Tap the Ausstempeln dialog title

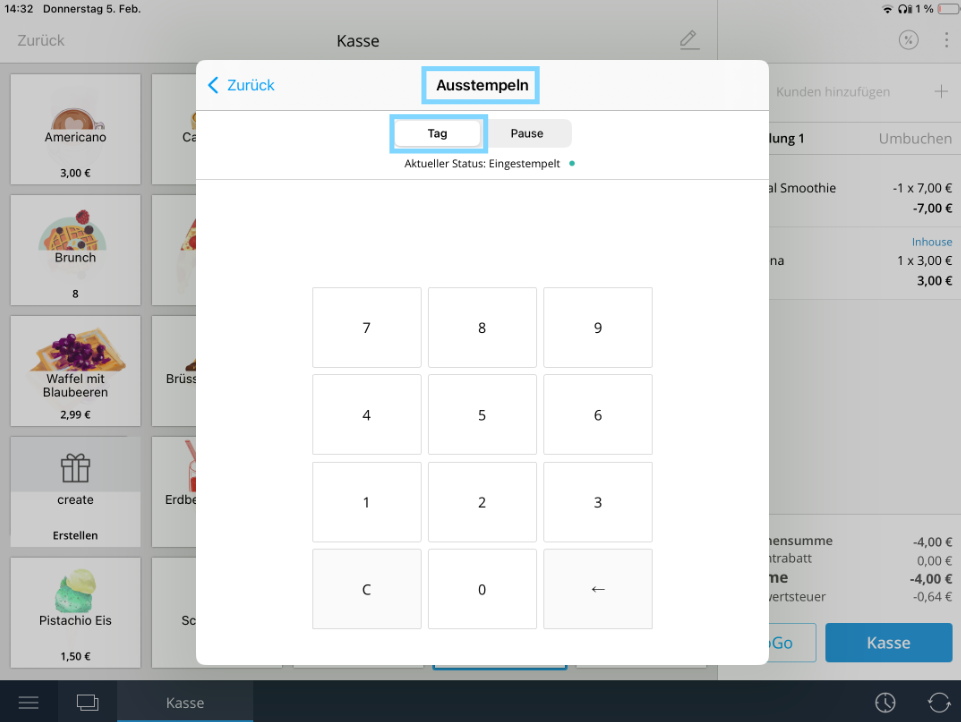(482, 85)
